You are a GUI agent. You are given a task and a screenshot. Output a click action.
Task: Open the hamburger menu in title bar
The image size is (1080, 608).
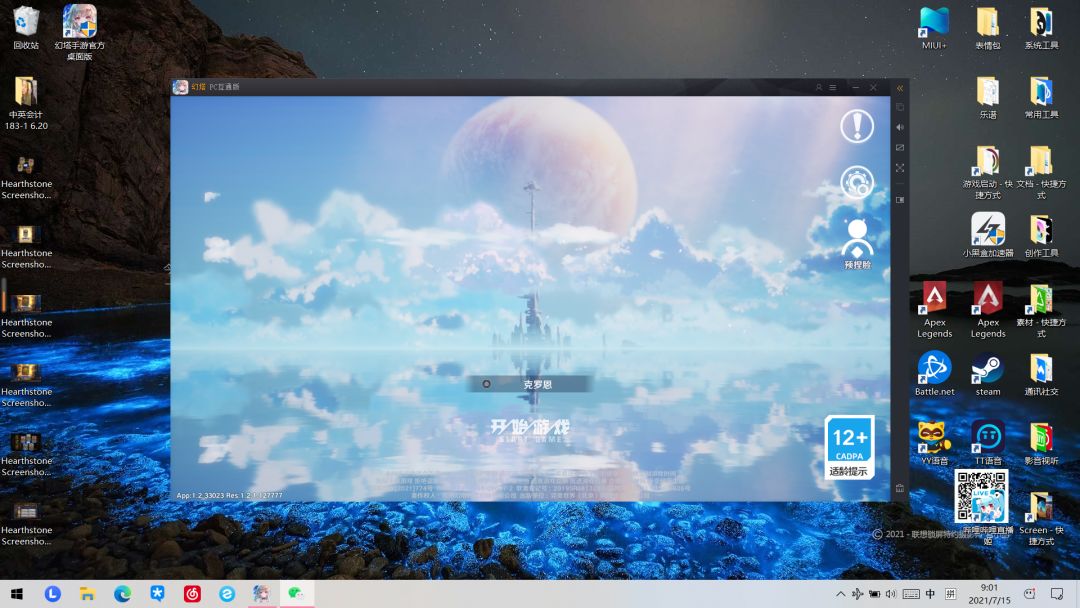833,87
